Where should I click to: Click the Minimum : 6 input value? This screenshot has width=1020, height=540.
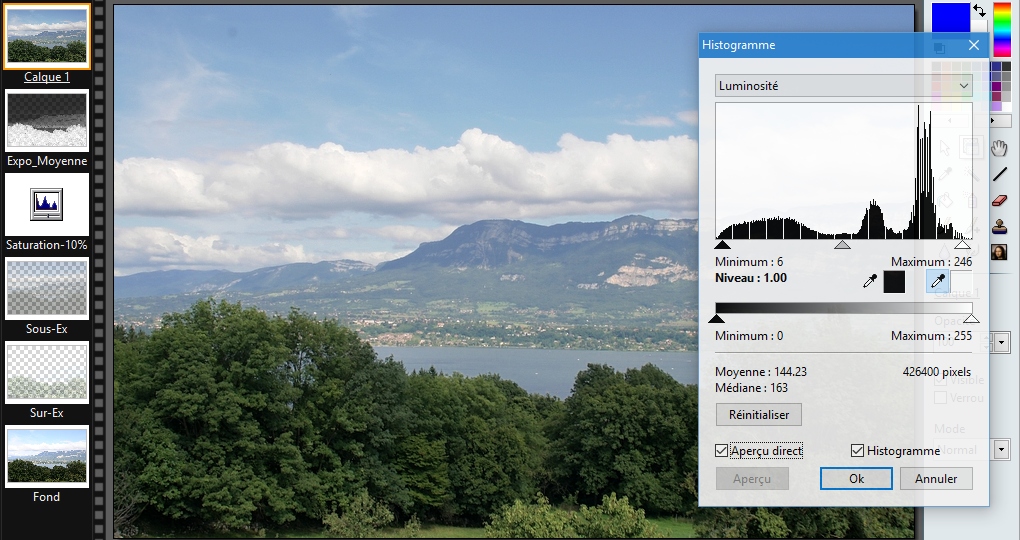pyautogui.click(x=749, y=262)
